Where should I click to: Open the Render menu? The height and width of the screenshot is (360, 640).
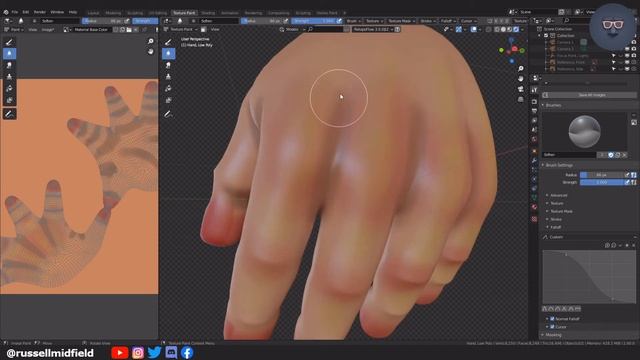tap(40, 12)
